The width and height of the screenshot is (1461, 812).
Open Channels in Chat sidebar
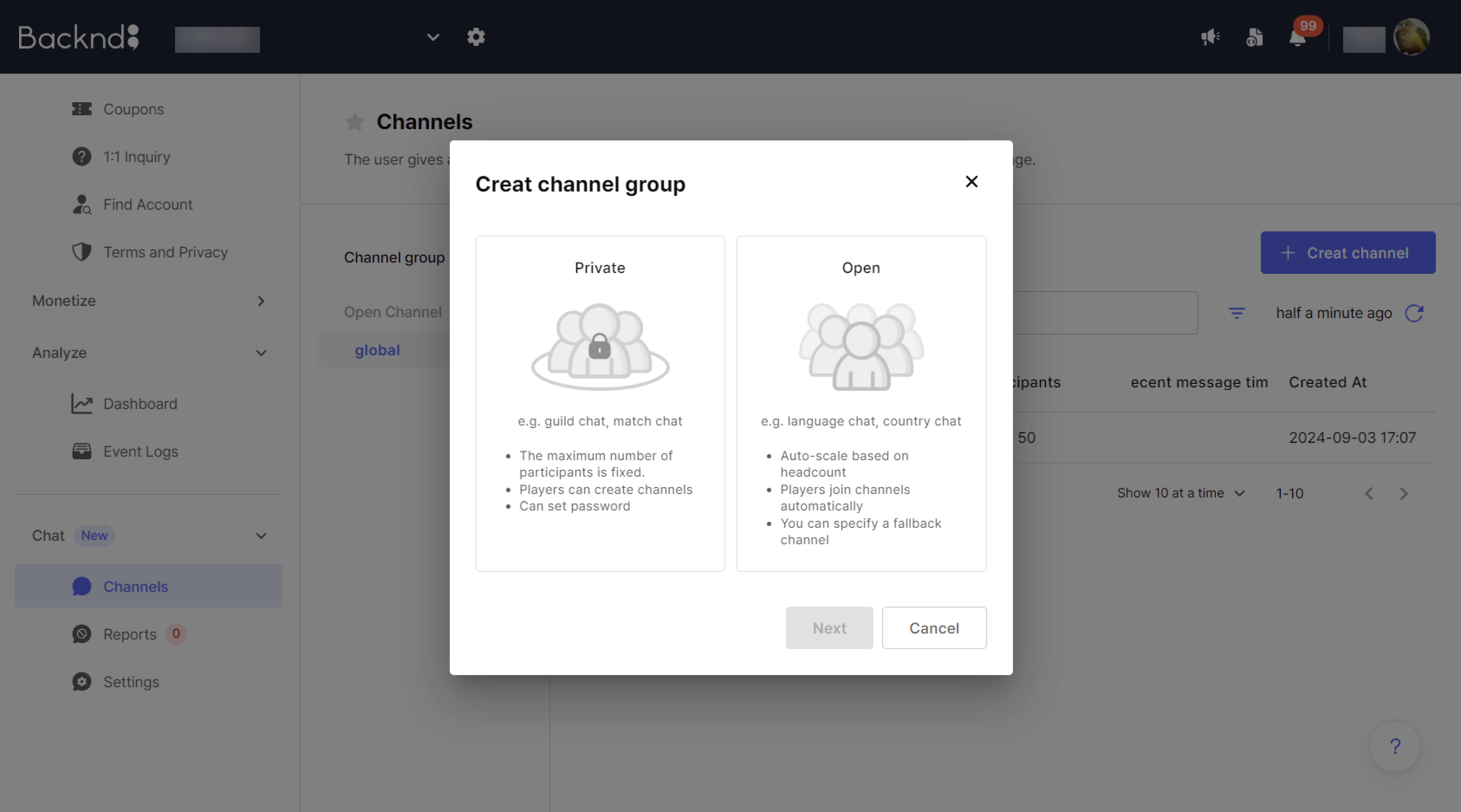click(149, 586)
